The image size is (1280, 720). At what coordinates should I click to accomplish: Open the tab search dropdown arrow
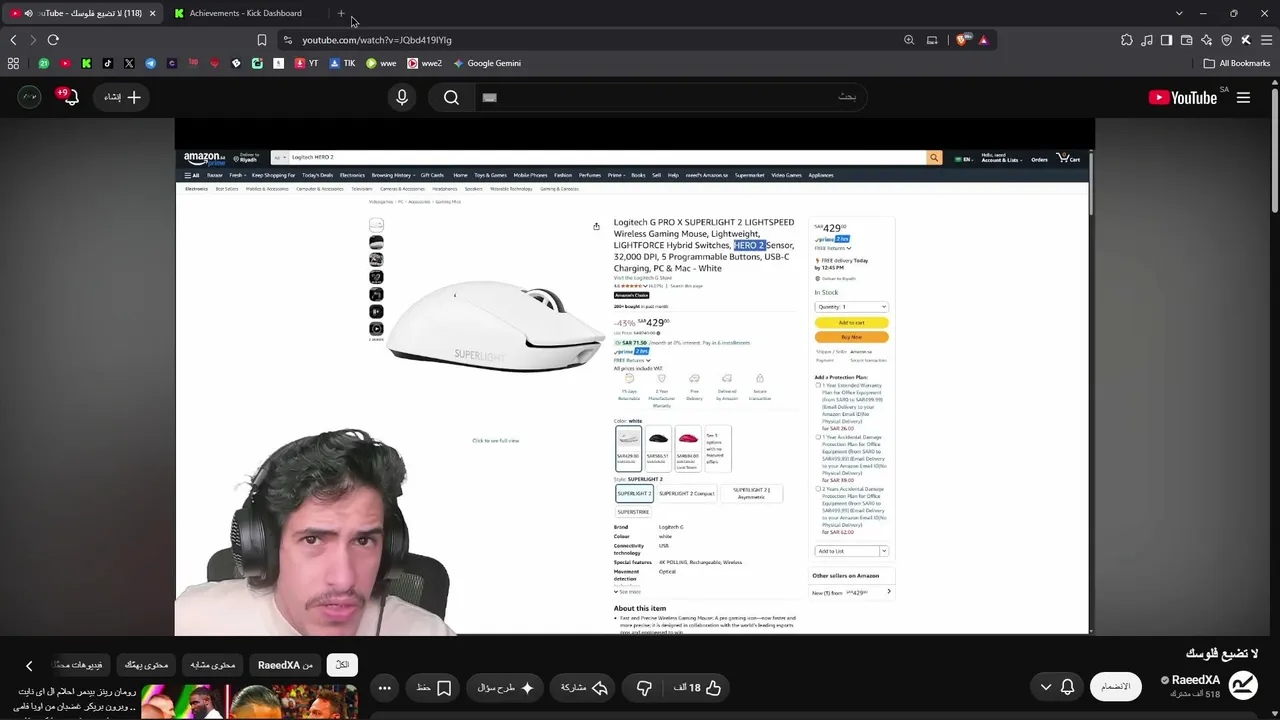(1179, 13)
